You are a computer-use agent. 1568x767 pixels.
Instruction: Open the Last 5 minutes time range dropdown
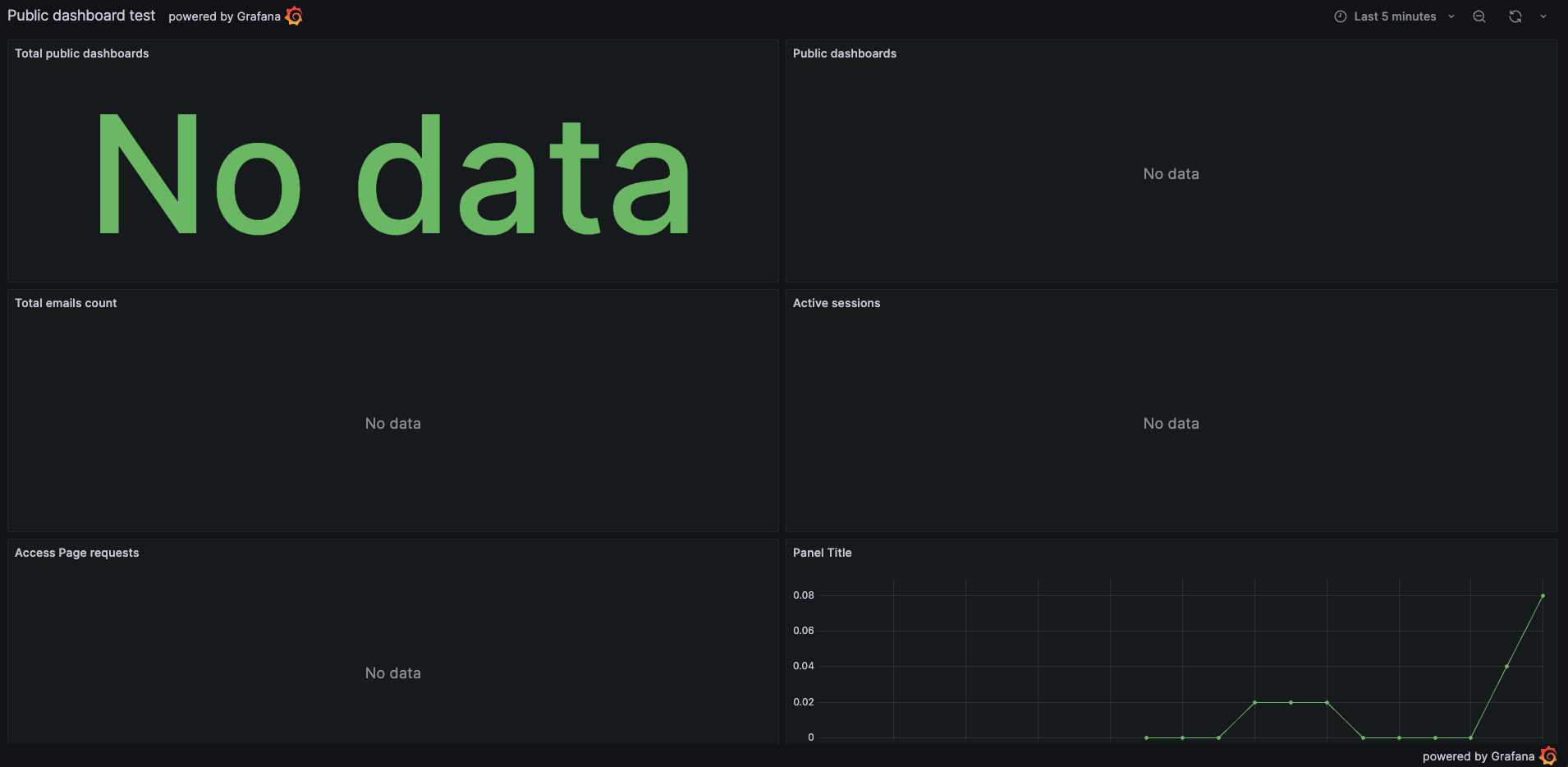(1395, 16)
